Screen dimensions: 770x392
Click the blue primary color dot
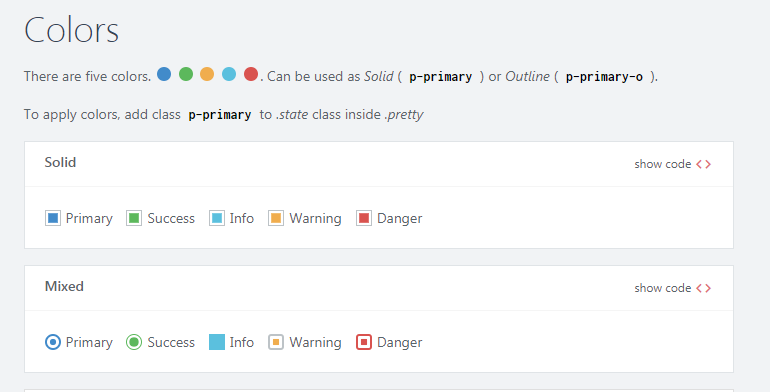pos(164,74)
